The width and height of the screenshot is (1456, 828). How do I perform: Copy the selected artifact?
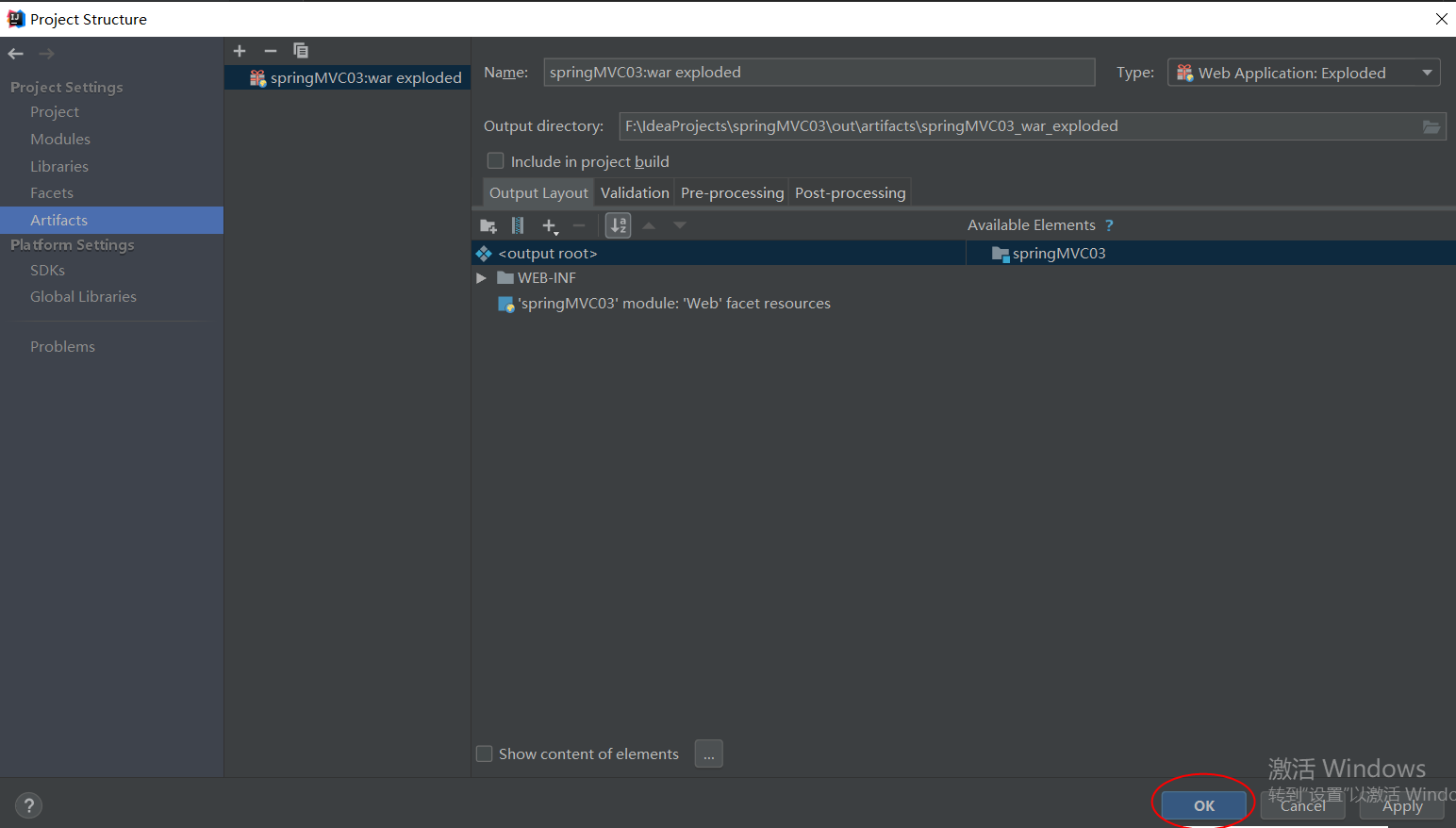[301, 51]
